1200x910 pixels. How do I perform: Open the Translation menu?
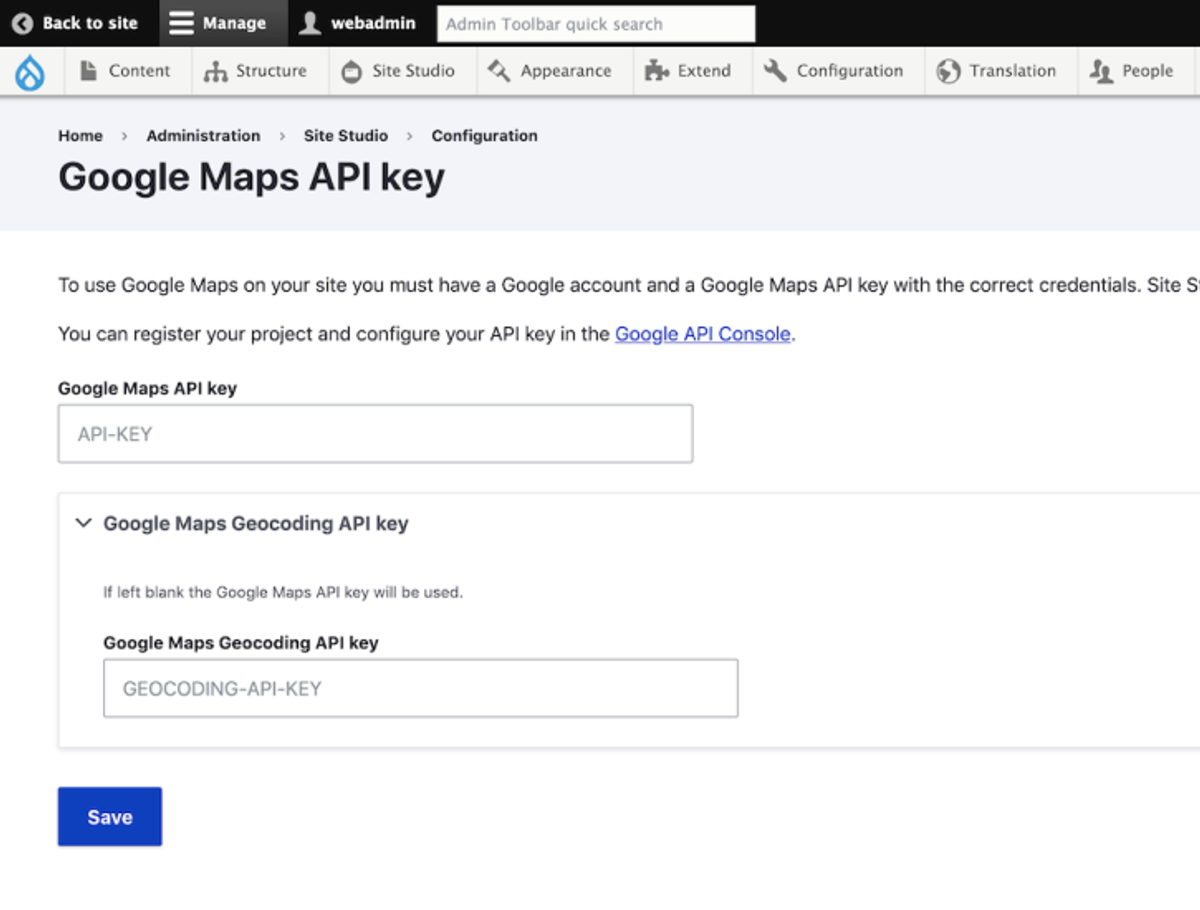(x=1001, y=71)
